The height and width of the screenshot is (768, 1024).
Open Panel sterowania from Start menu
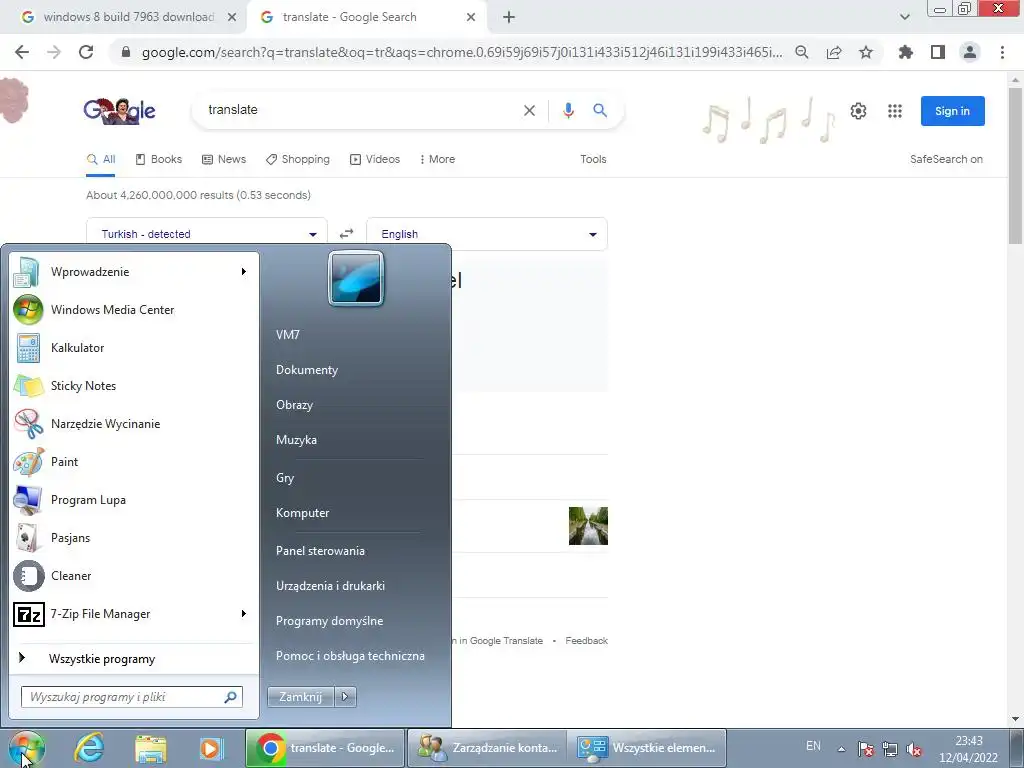(320, 551)
